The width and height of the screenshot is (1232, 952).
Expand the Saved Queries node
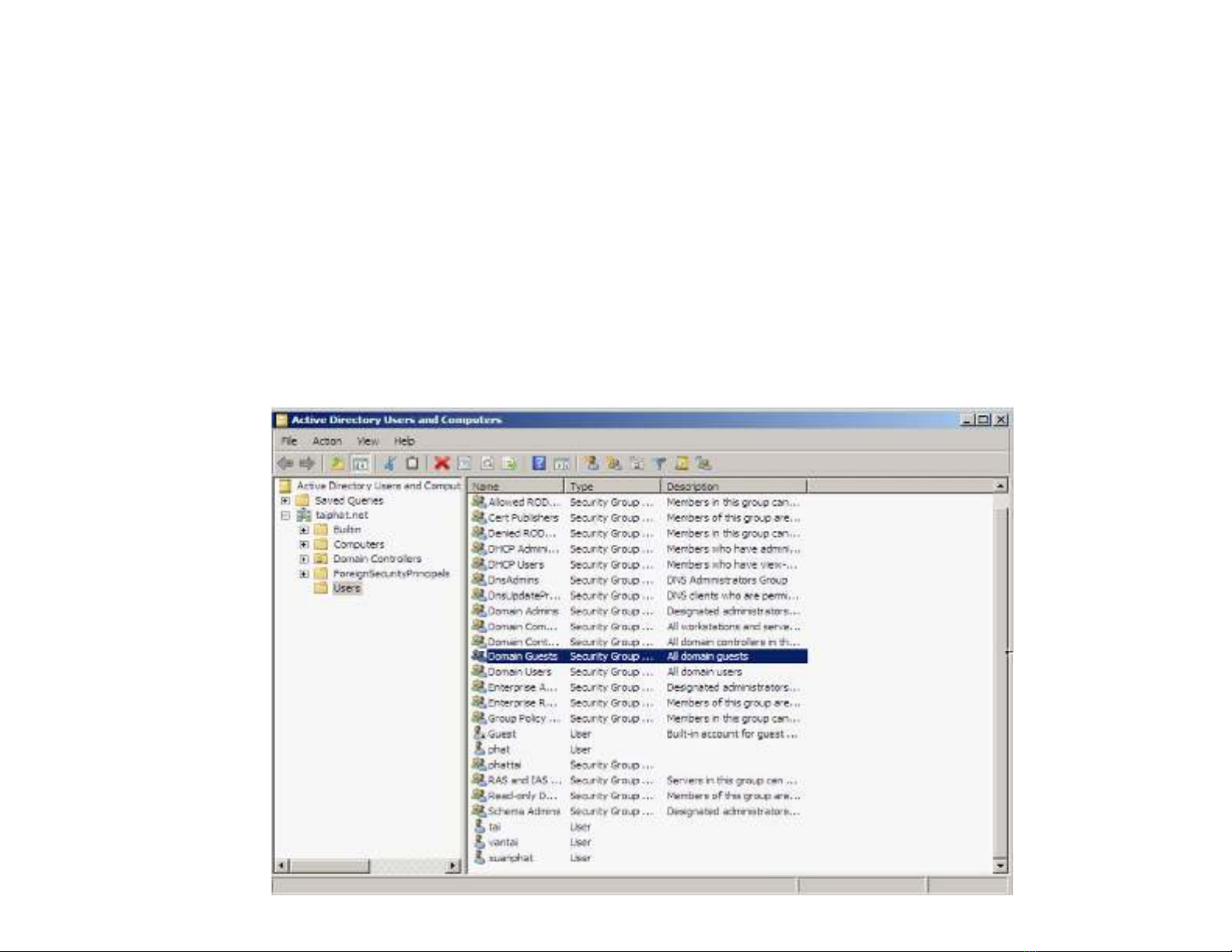click(285, 500)
